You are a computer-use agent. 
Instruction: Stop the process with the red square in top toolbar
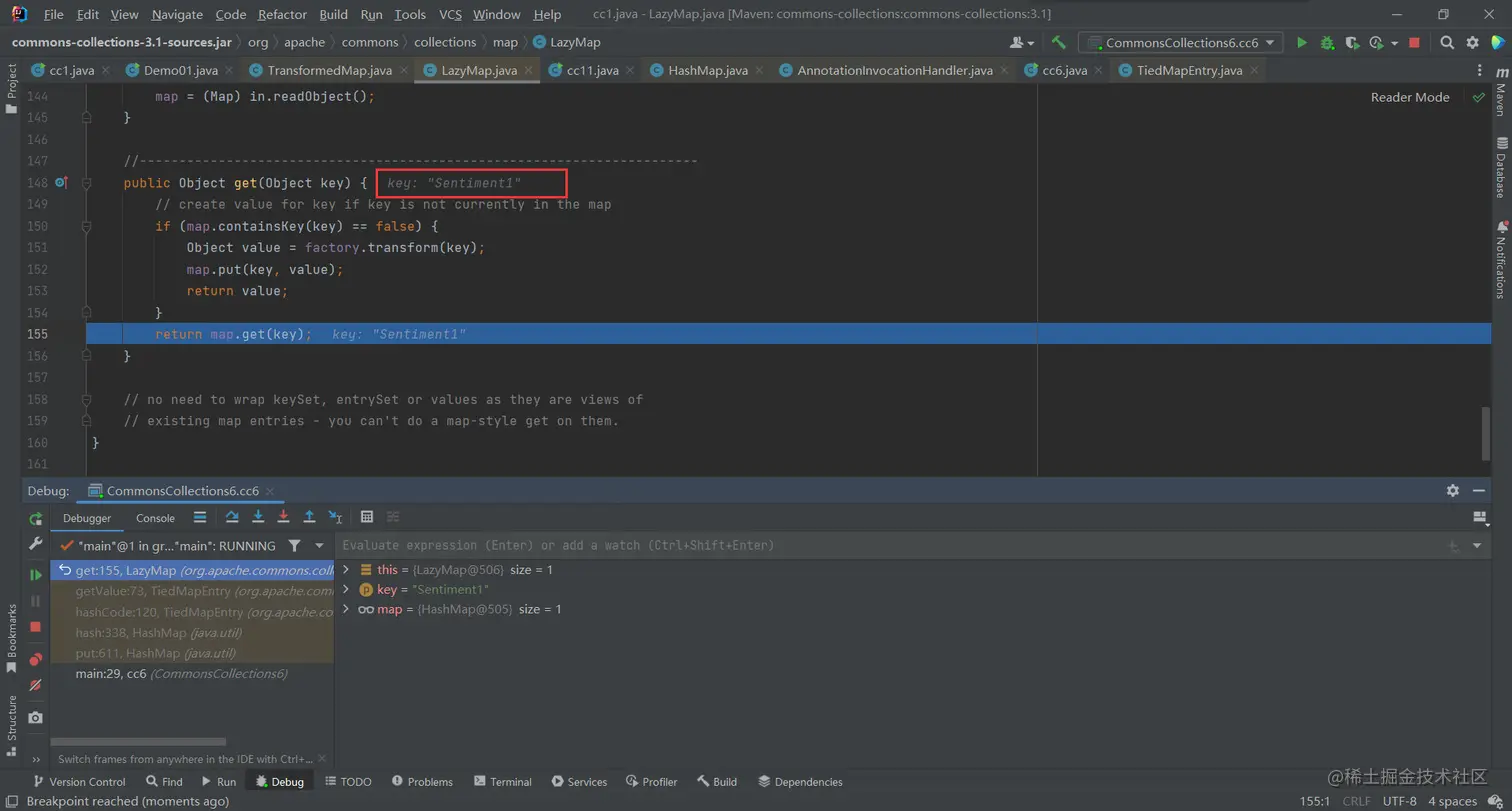pos(1414,43)
